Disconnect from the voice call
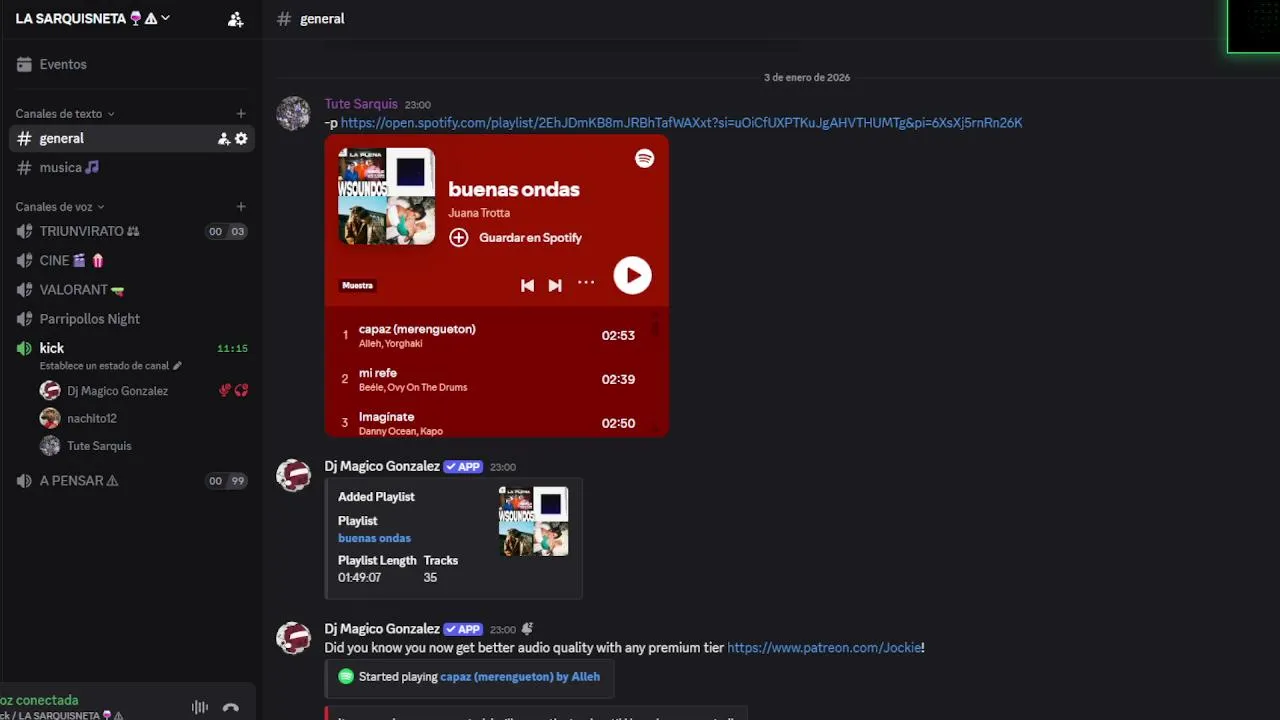 click(231, 708)
